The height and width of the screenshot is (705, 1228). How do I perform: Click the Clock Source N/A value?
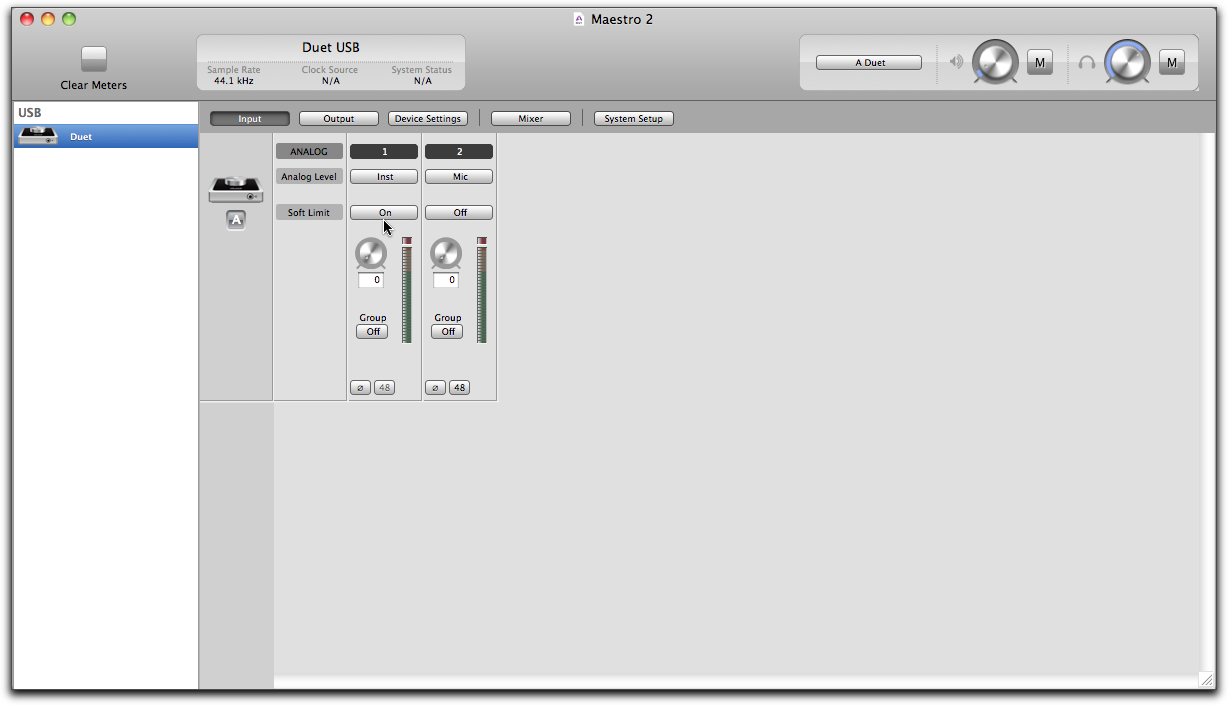tap(331, 81)
